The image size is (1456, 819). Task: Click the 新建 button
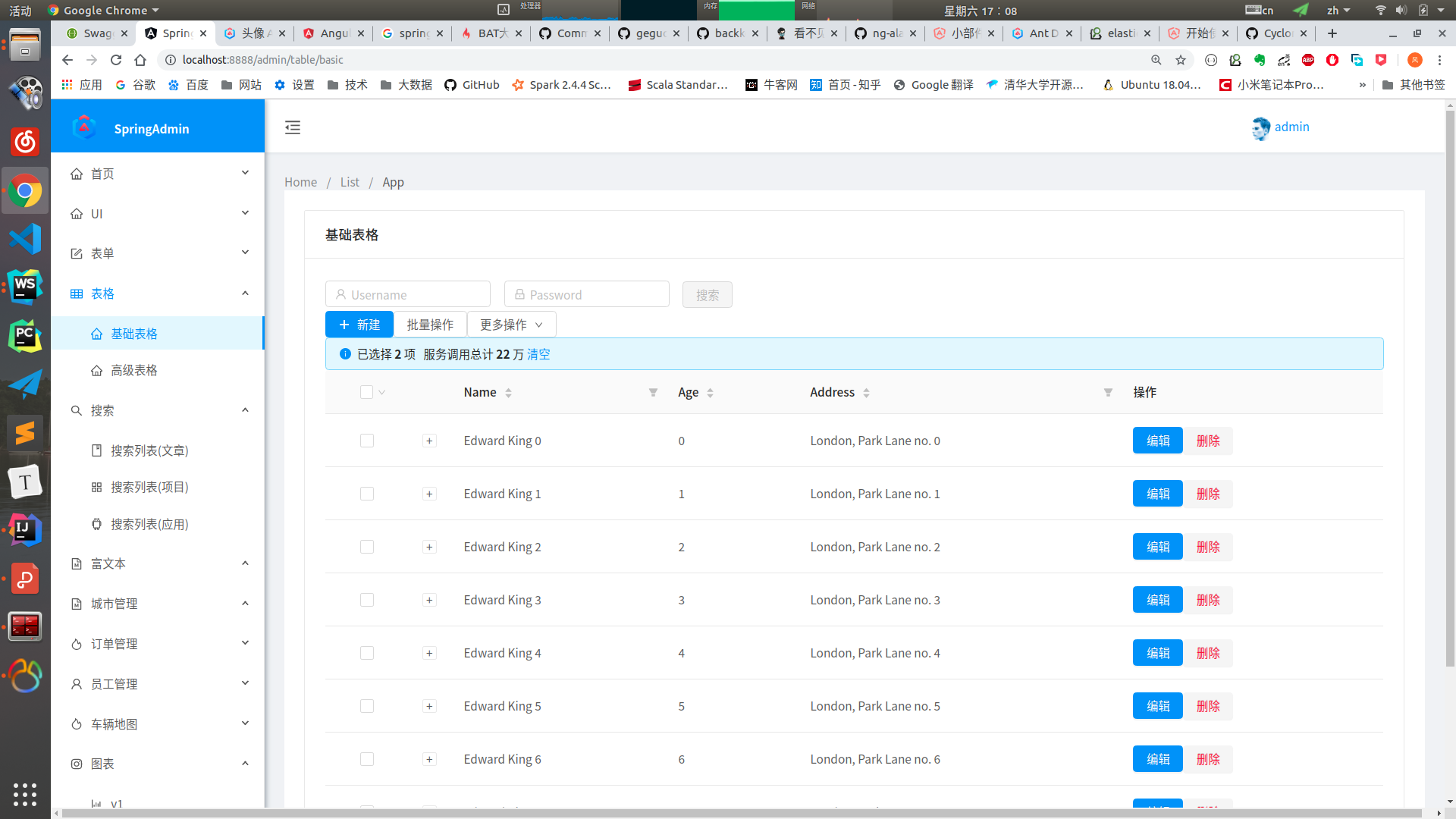coord(359,325)
